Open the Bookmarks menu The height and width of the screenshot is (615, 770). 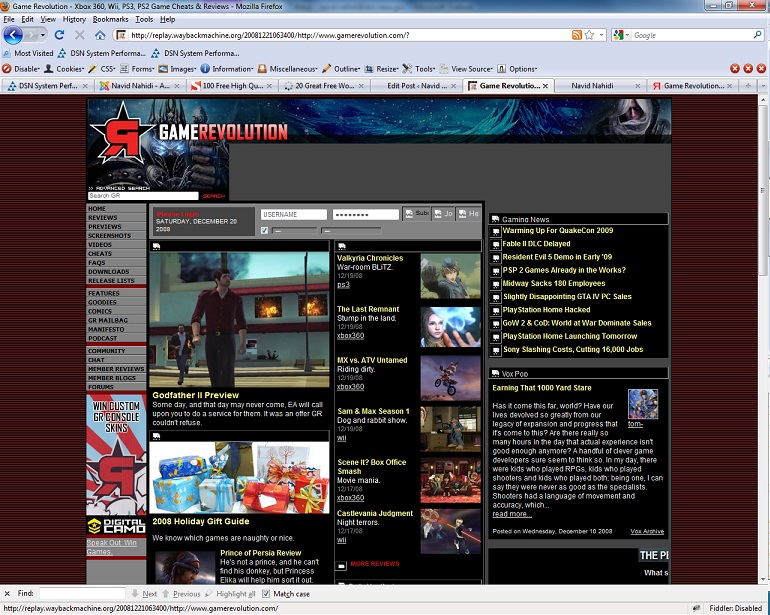tap(110, 19)
